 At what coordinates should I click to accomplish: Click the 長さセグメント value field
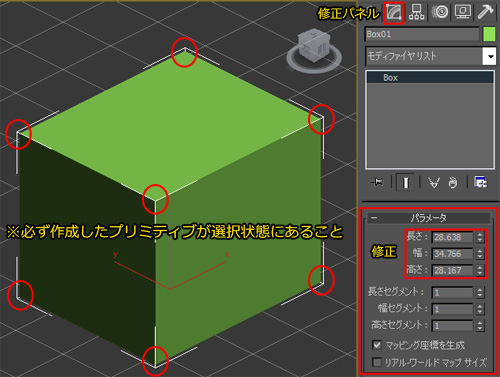click(452, 293)
